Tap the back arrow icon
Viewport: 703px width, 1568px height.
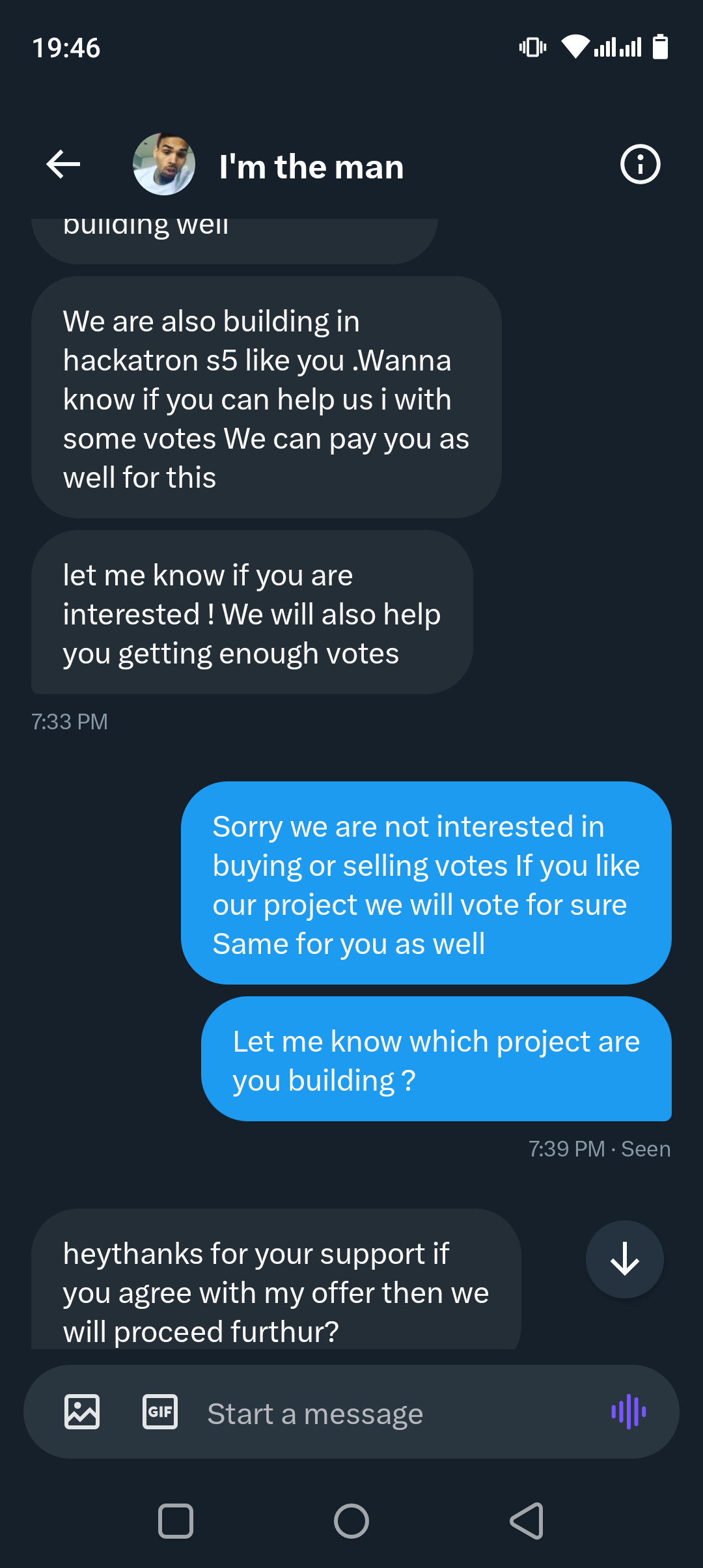pos(63,164)
